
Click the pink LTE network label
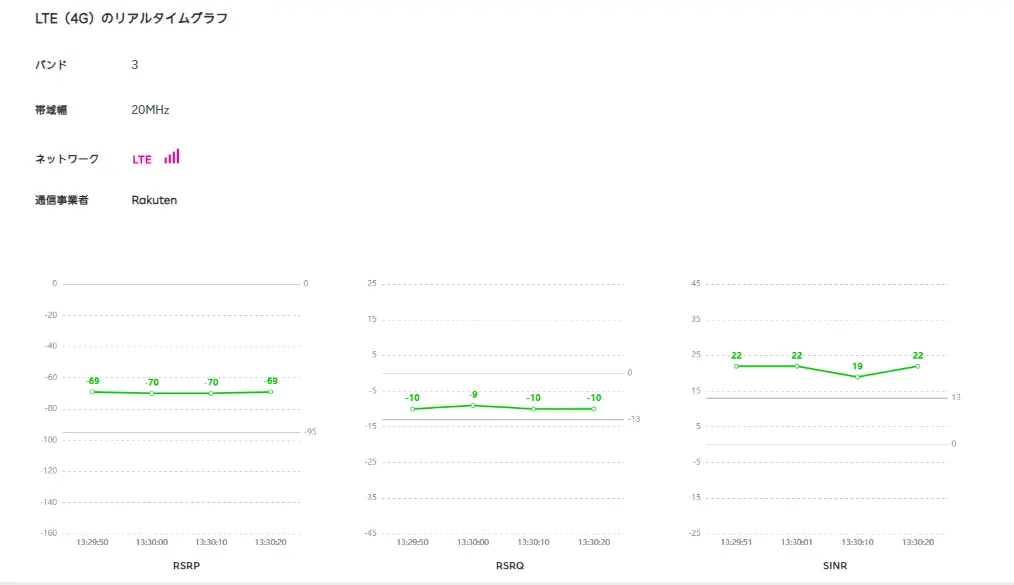tap(142, 159)
